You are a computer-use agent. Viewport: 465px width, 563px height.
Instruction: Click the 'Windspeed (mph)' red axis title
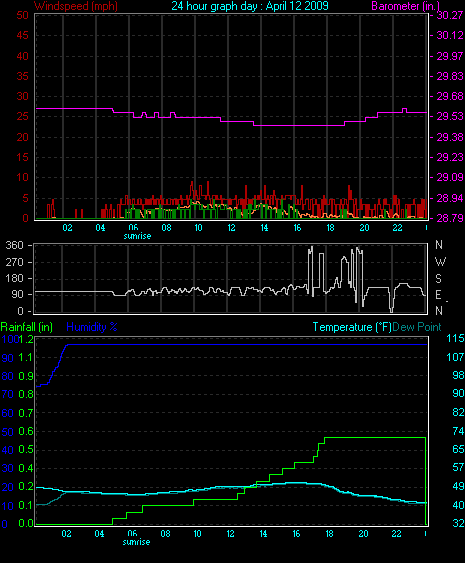click(76, 6)
